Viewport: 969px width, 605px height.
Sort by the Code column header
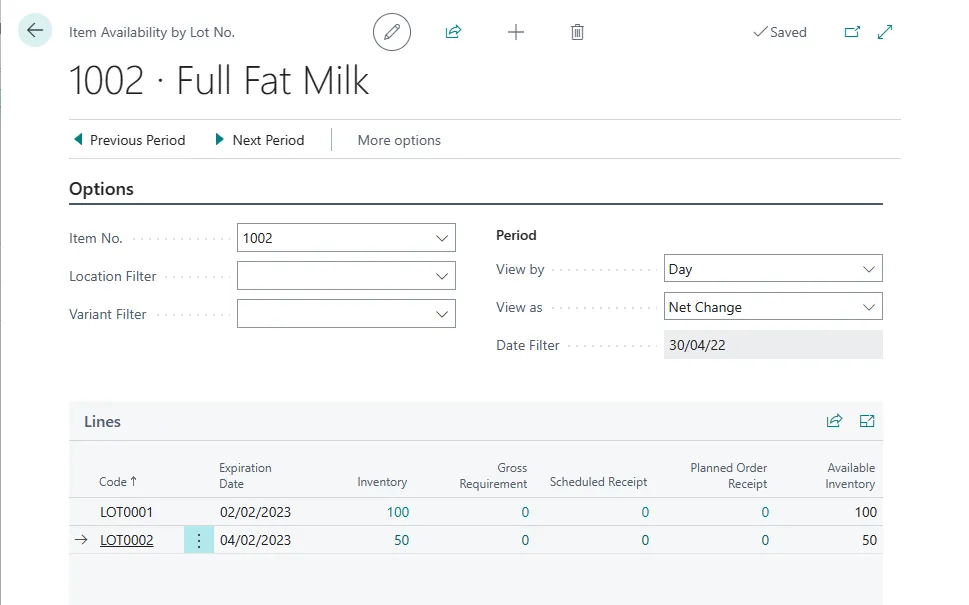click(x=117, y=481)
